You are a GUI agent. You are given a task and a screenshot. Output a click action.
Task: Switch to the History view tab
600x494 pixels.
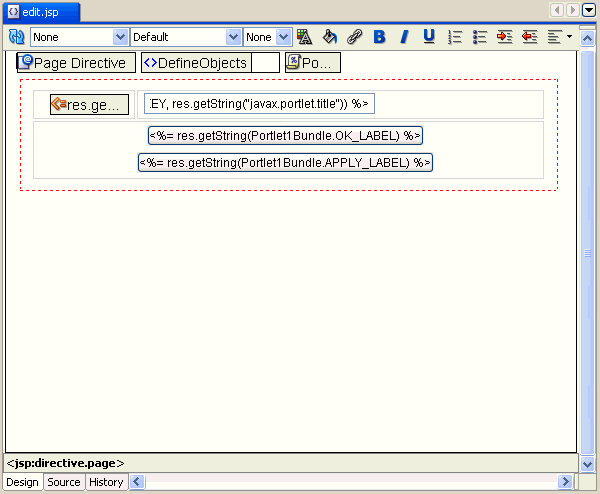click(106, 482)
